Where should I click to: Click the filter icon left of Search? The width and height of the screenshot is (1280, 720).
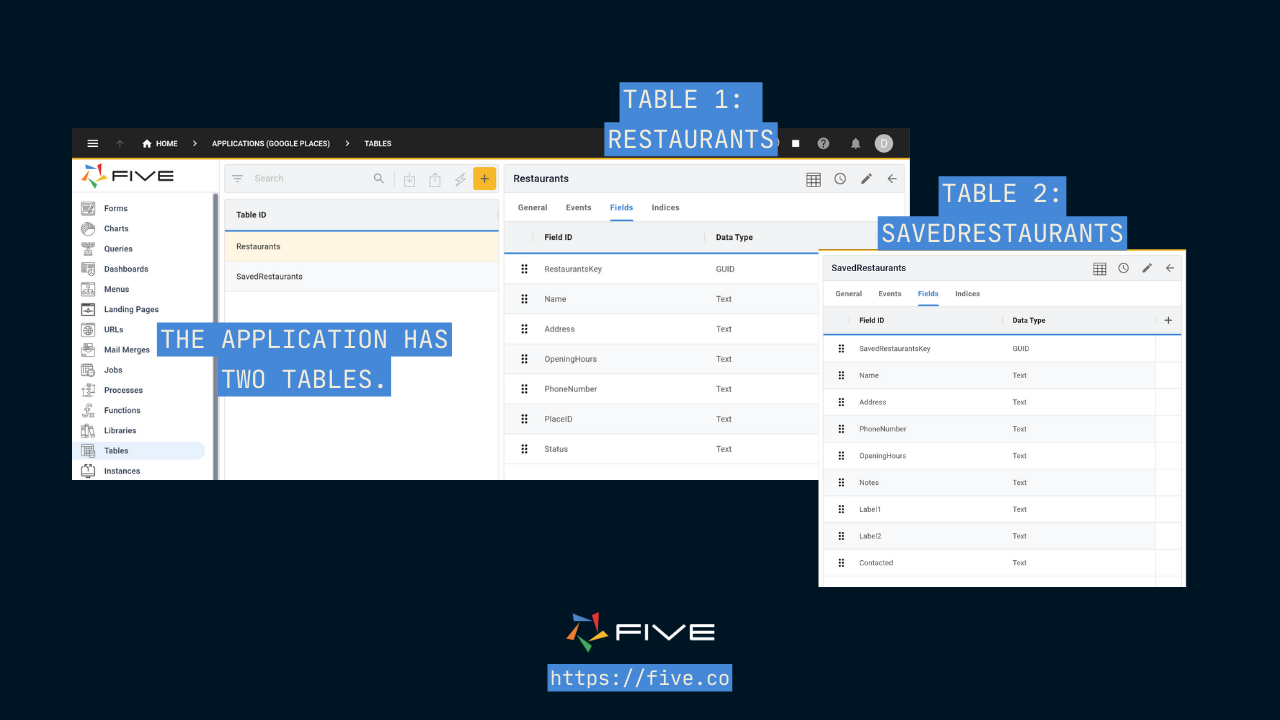point(238,179)
